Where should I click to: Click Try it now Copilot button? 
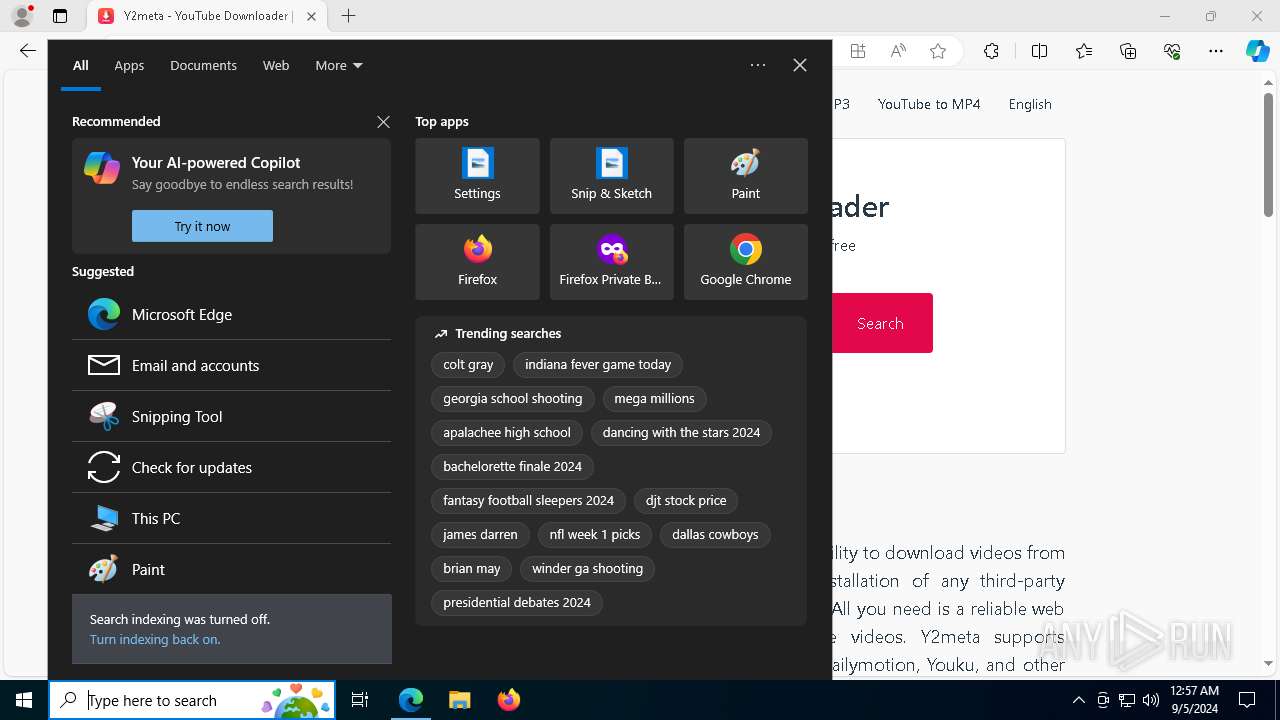[x=202, y=226]
